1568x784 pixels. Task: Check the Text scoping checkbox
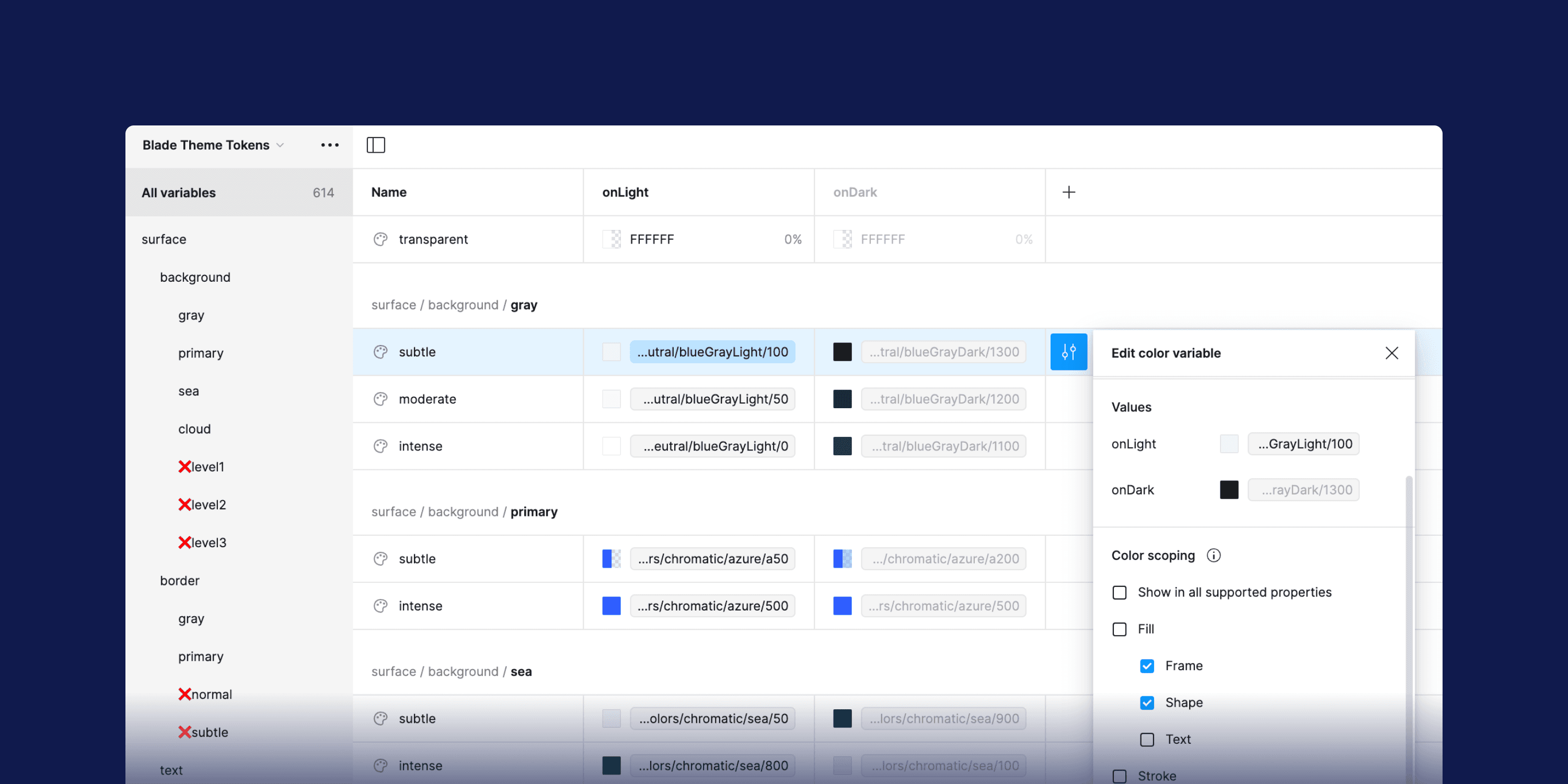click(x=1147, y=740)
